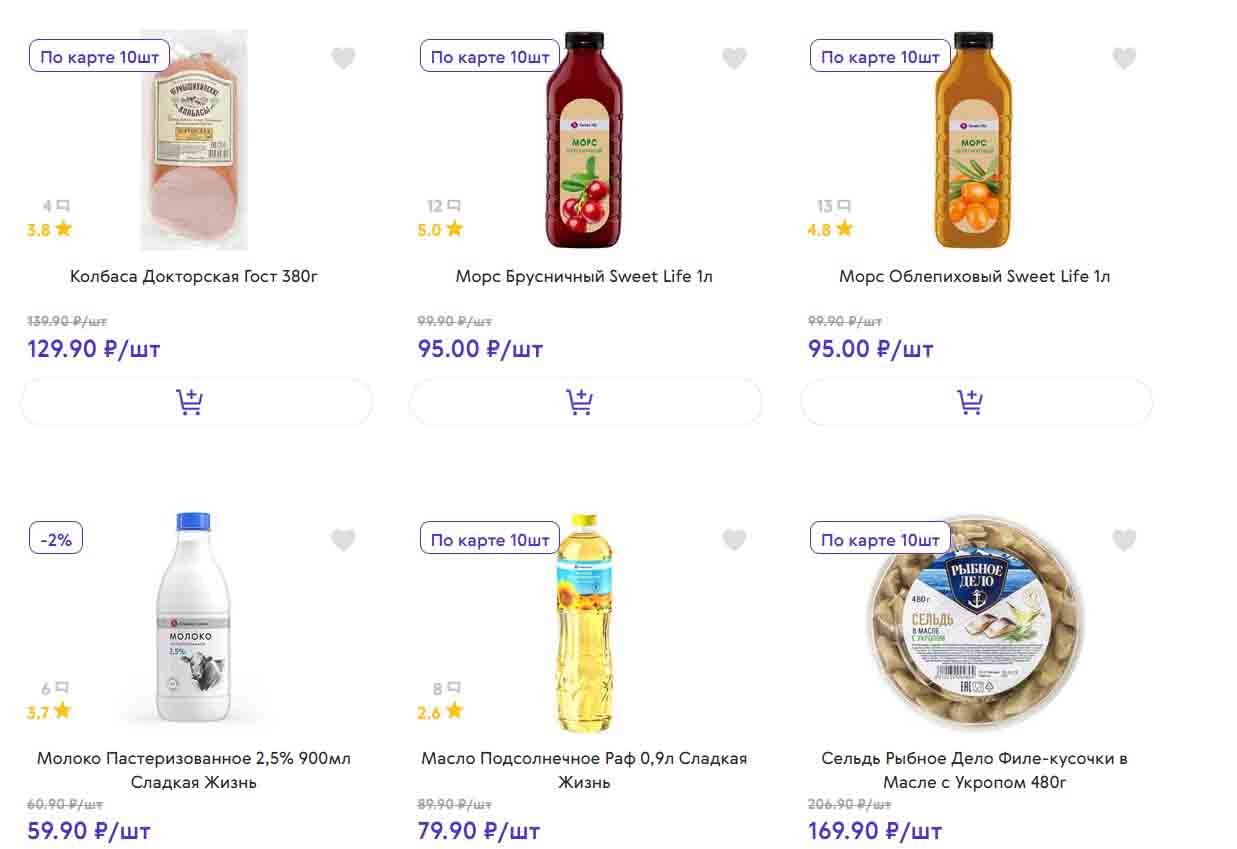Toggle favorite heart on Морс Брусничный

click(x=734, y=58)
